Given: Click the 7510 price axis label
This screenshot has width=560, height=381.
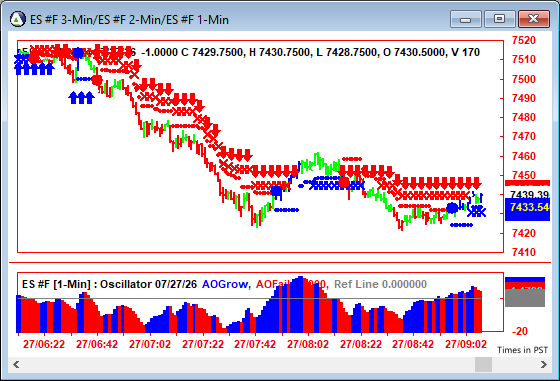Looking at the screenshot, I should 524,59.
